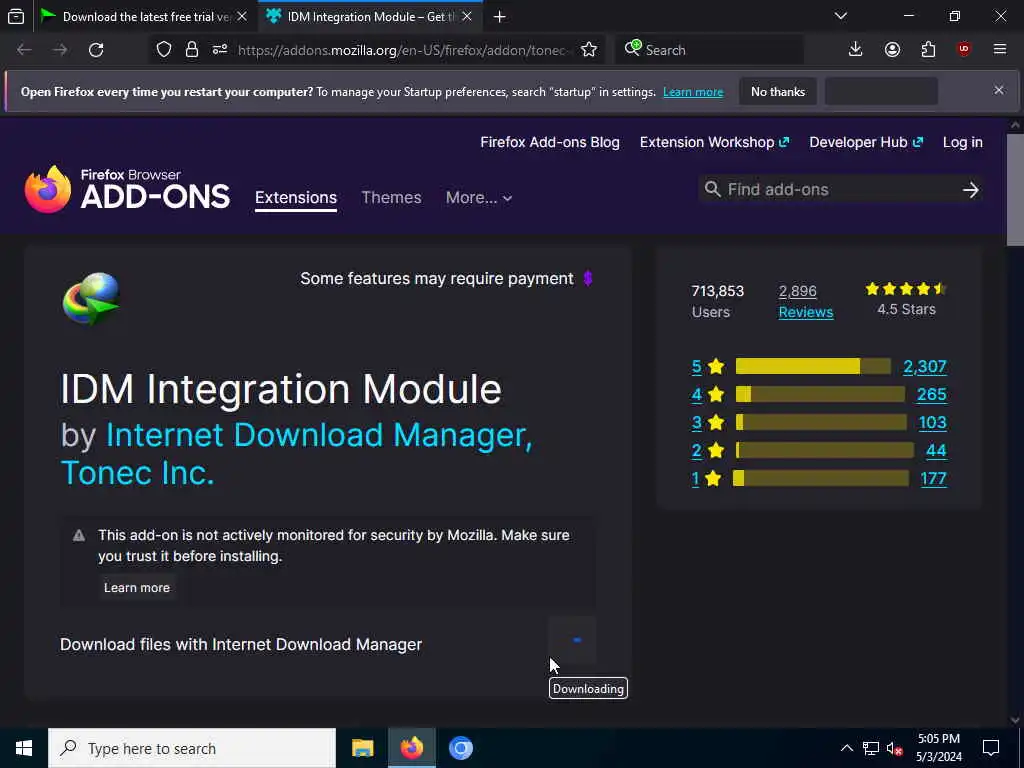
Task: Dismiss the startup notification bar
Action: tap(999, 90)
